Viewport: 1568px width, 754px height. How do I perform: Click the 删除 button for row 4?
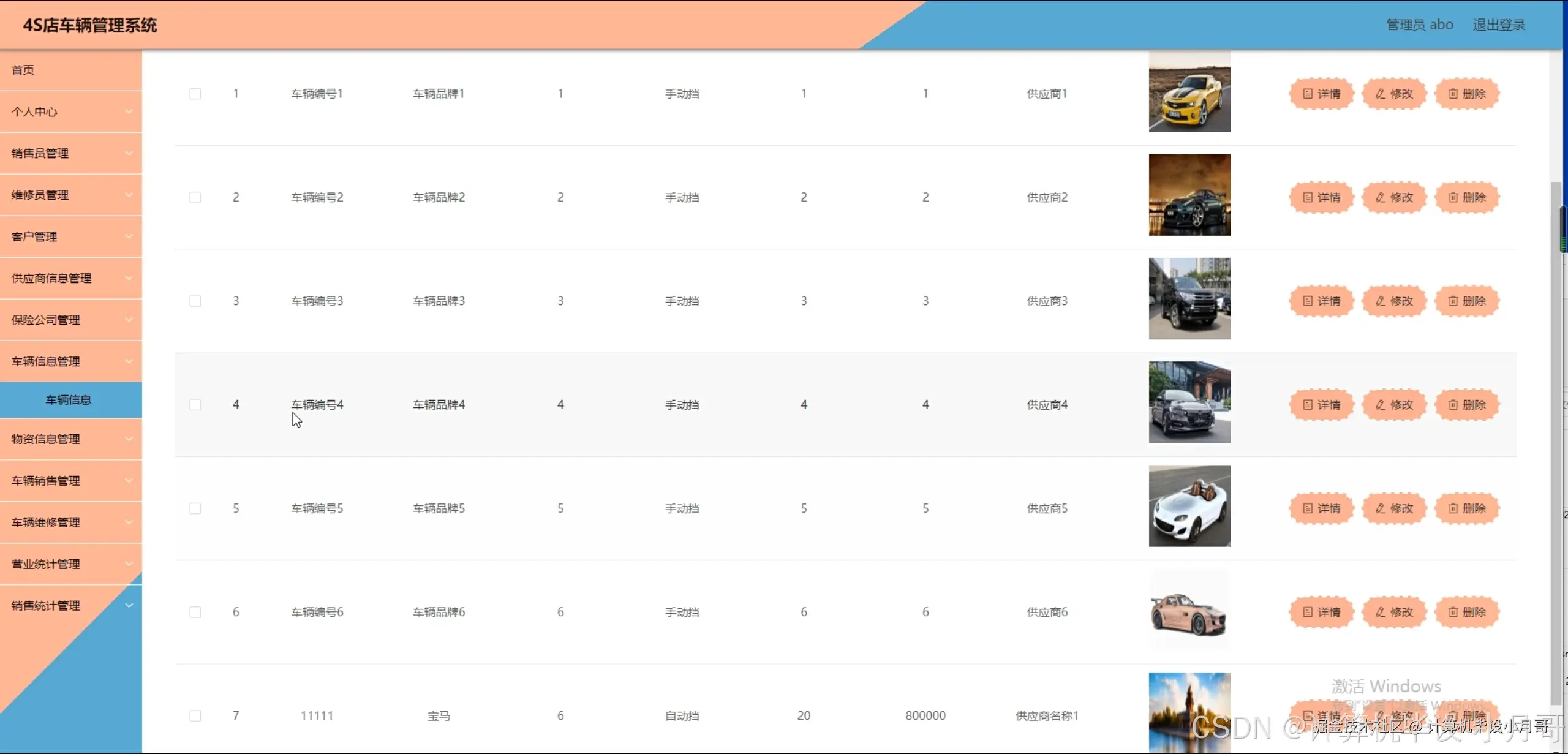[1467, 405]
